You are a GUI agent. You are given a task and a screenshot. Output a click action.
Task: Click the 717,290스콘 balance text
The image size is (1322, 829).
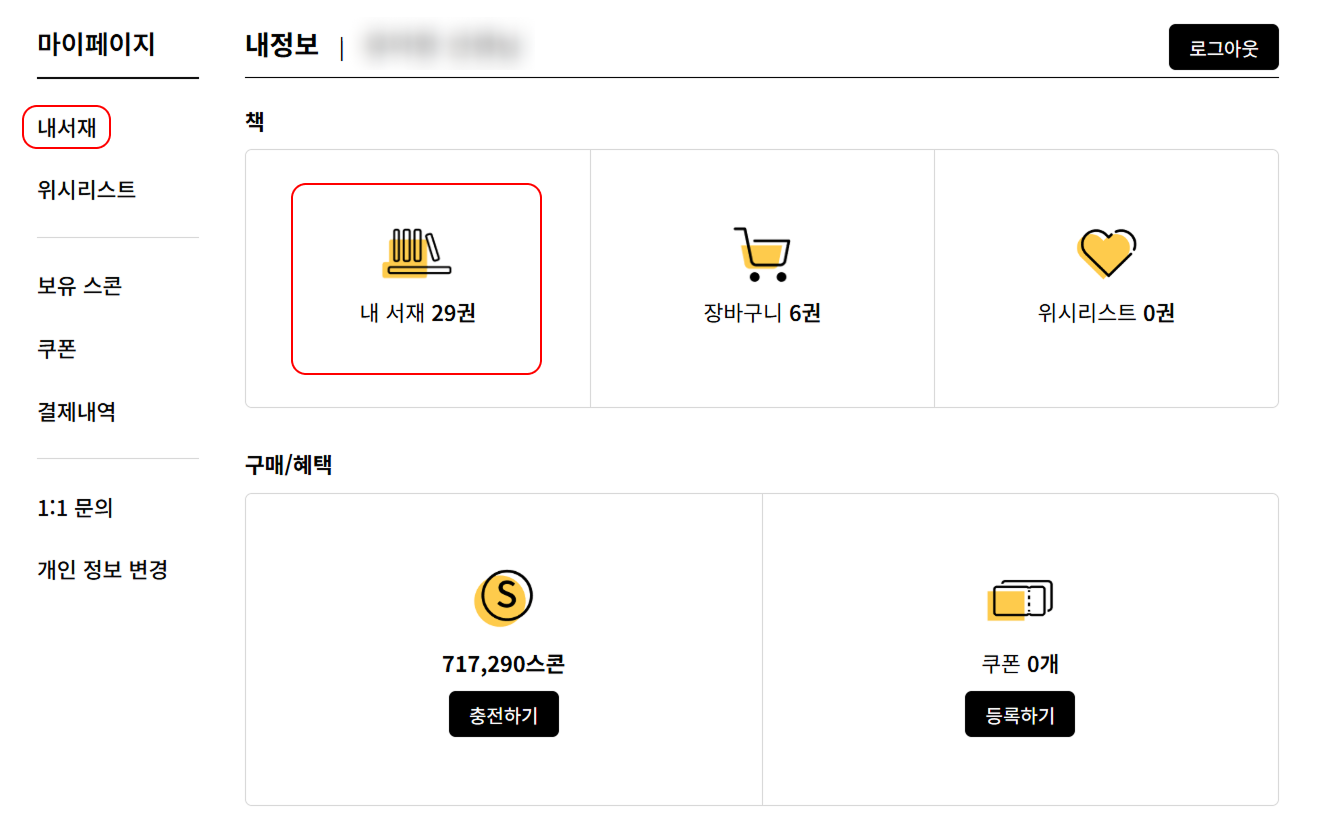503,664
